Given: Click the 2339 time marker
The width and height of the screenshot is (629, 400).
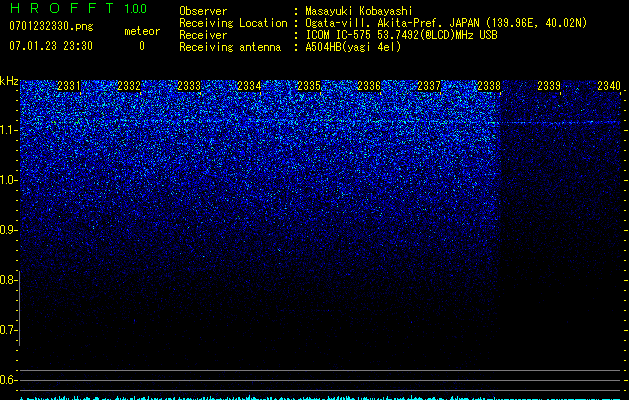Looking at the screenshot, I should tap(549, 85).
